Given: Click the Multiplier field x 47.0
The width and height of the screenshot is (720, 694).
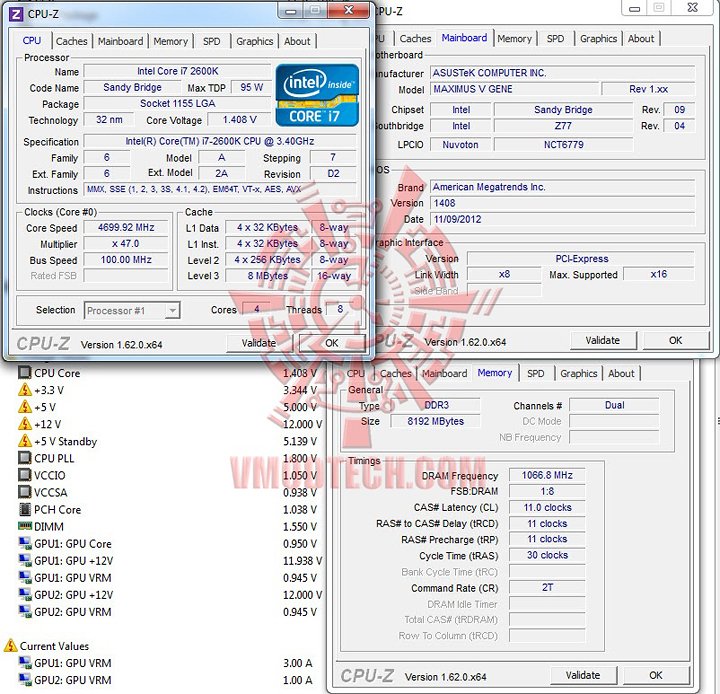Looking at the screenshot, I should [x=126, y=244].
